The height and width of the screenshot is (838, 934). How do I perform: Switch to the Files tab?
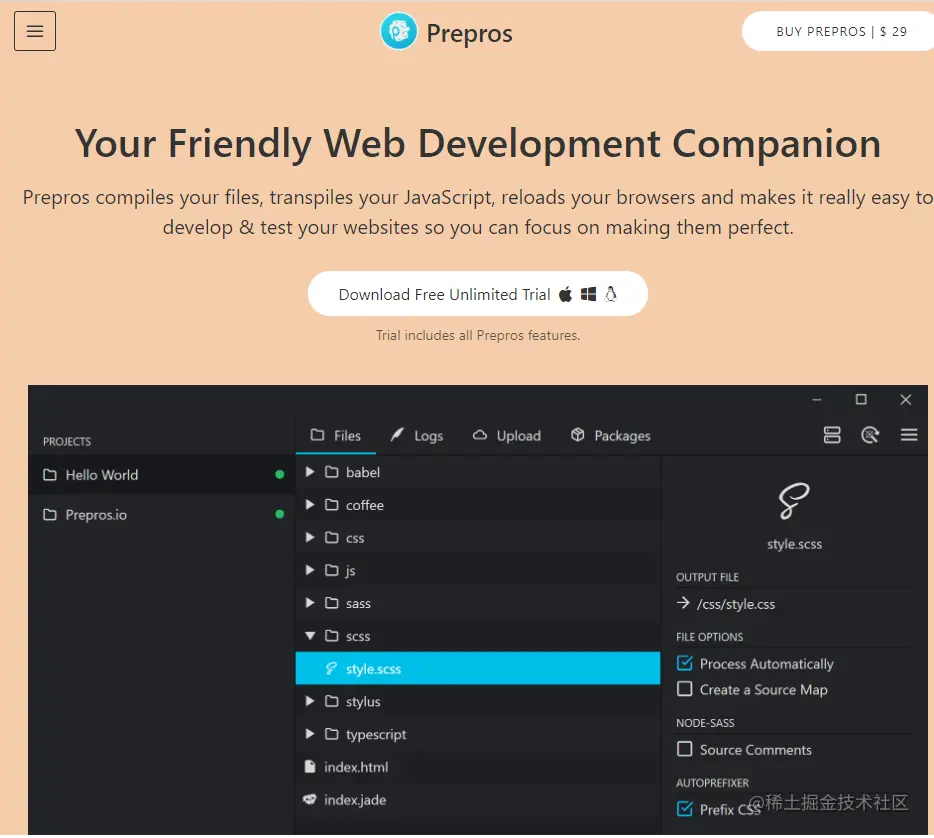tap(335, 435)
